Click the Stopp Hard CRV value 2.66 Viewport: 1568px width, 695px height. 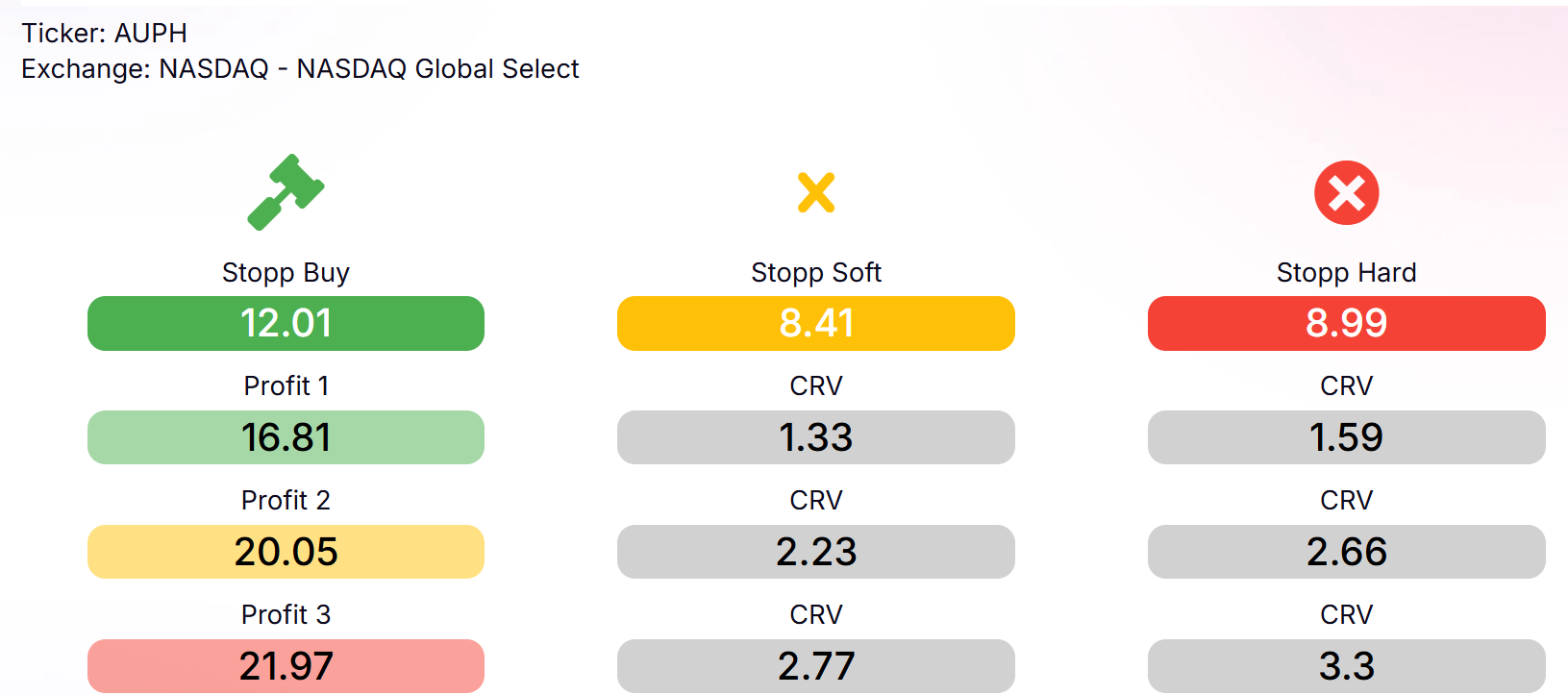click(1346, 552)
